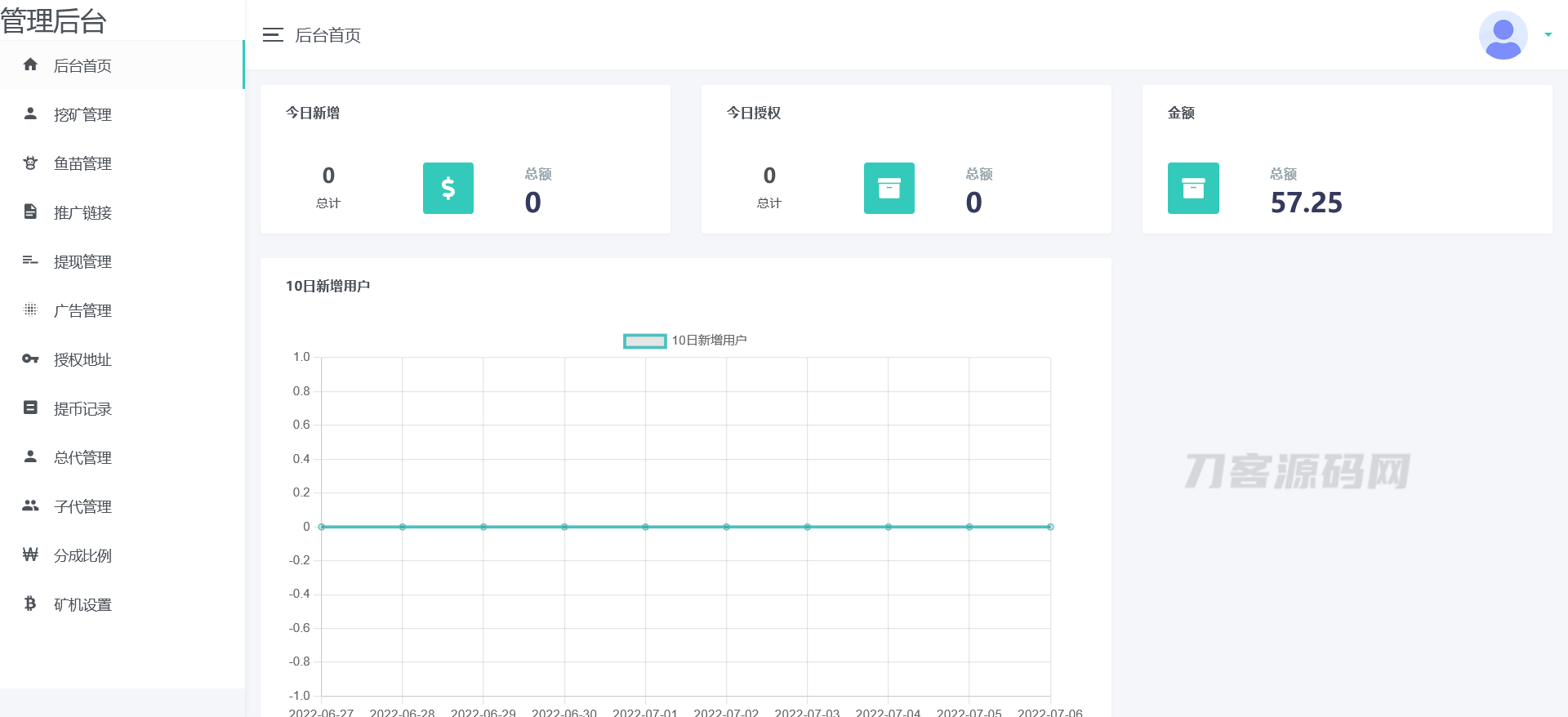Open the 总代管理 page link
The height and width of the screenshot is (717, 1568).
[82, 457]
